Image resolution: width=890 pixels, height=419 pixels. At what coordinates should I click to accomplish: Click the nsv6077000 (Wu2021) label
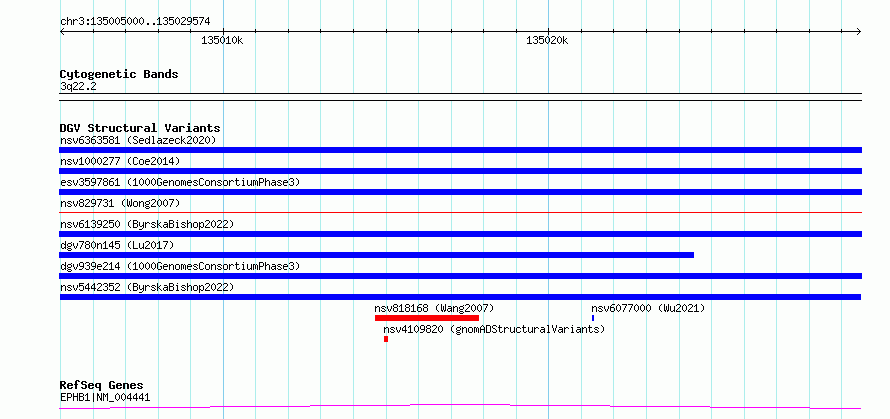coord(648,308)
